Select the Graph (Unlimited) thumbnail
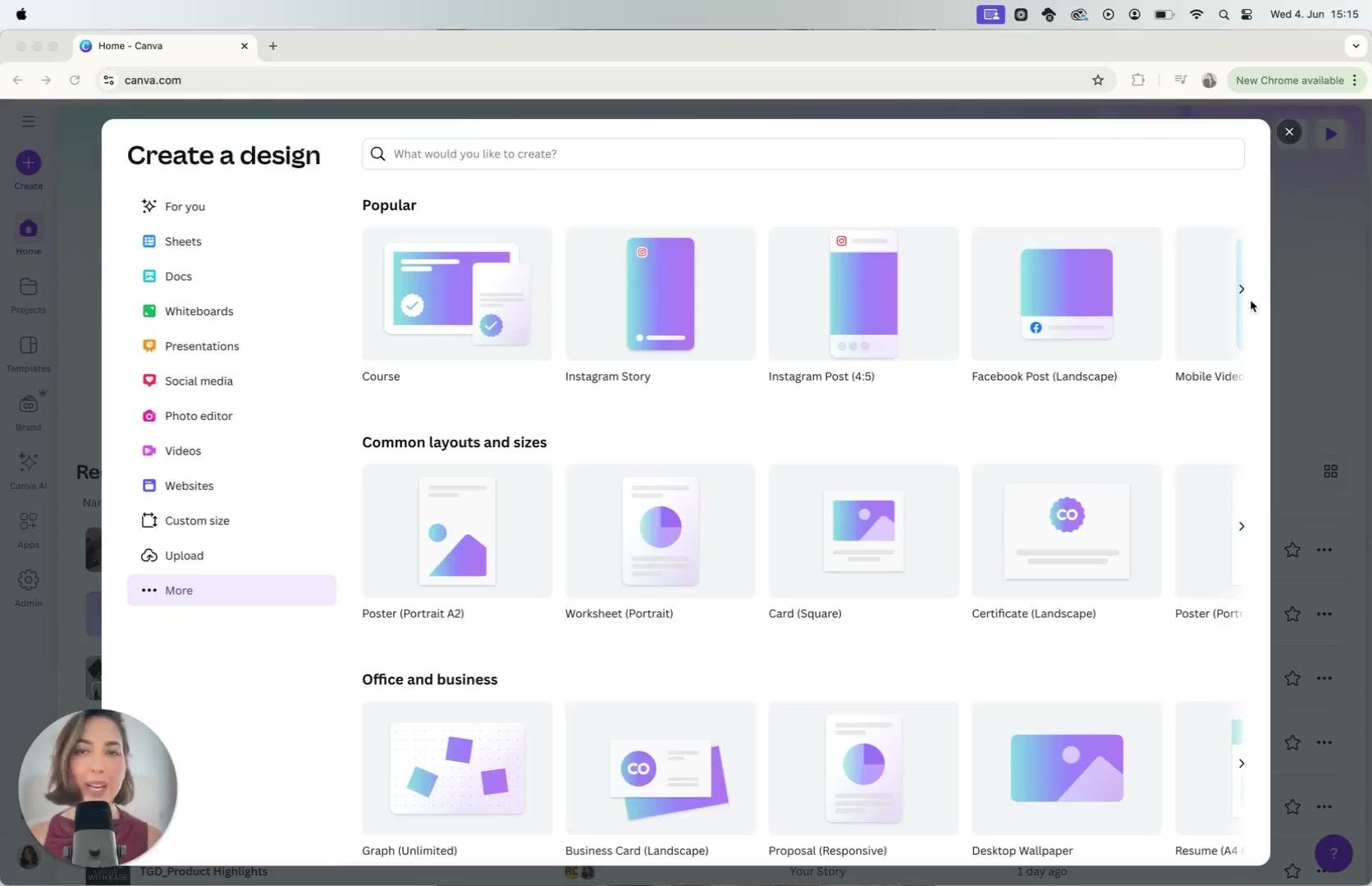Screen dimensions: 1372x886 [x=457, y=768]
